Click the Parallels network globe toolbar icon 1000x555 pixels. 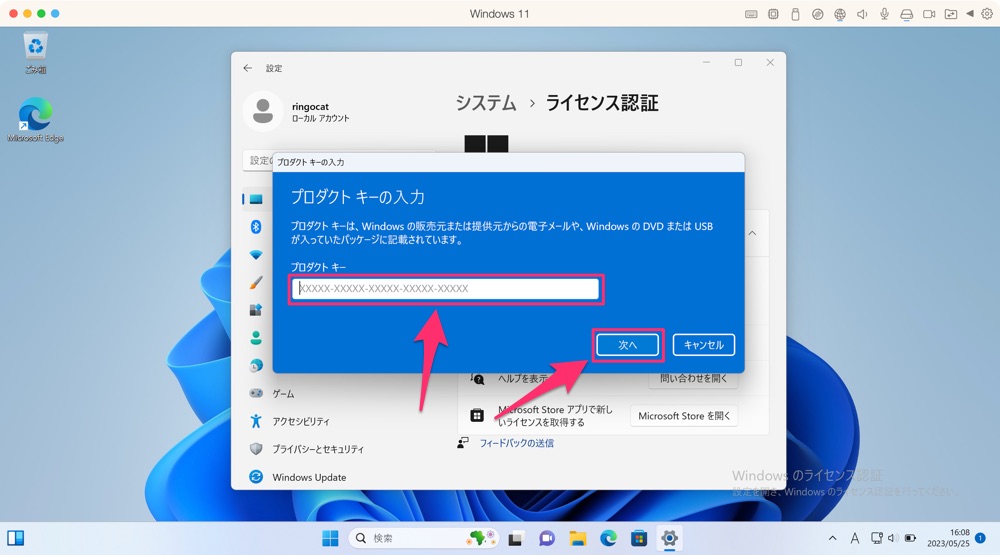point(840,14)
